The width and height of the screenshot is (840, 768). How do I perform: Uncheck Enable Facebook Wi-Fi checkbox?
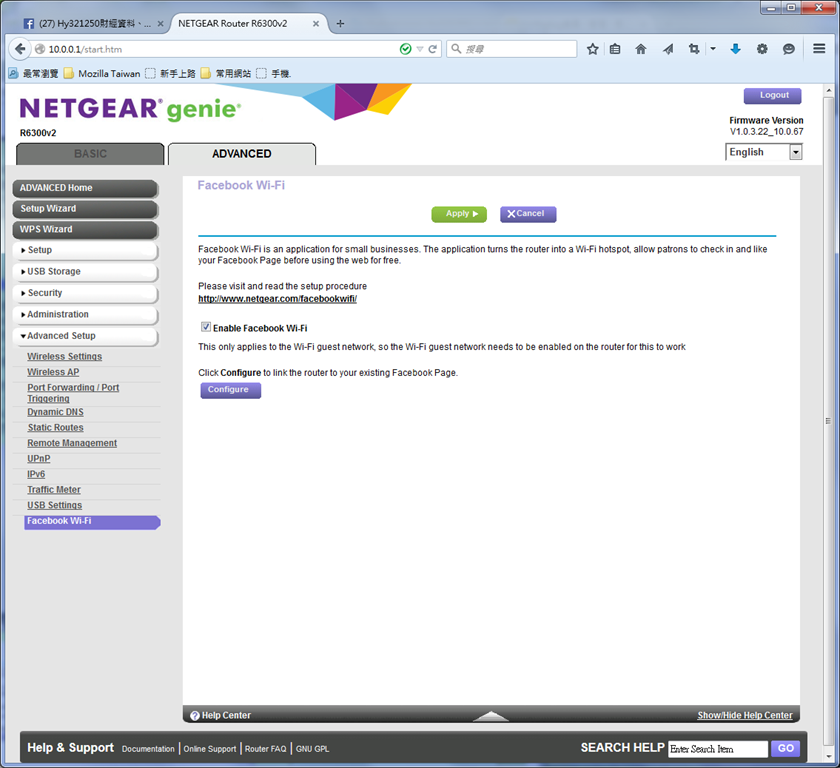pos(206,327)
